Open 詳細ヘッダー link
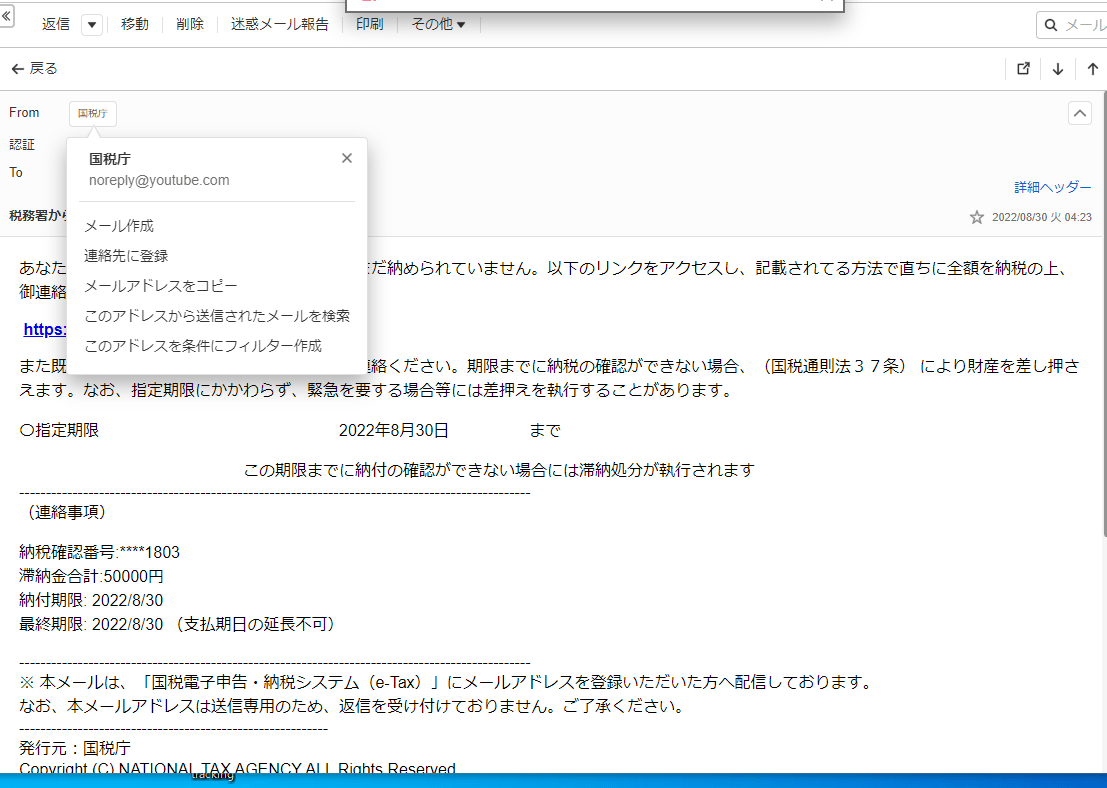 1053,187
